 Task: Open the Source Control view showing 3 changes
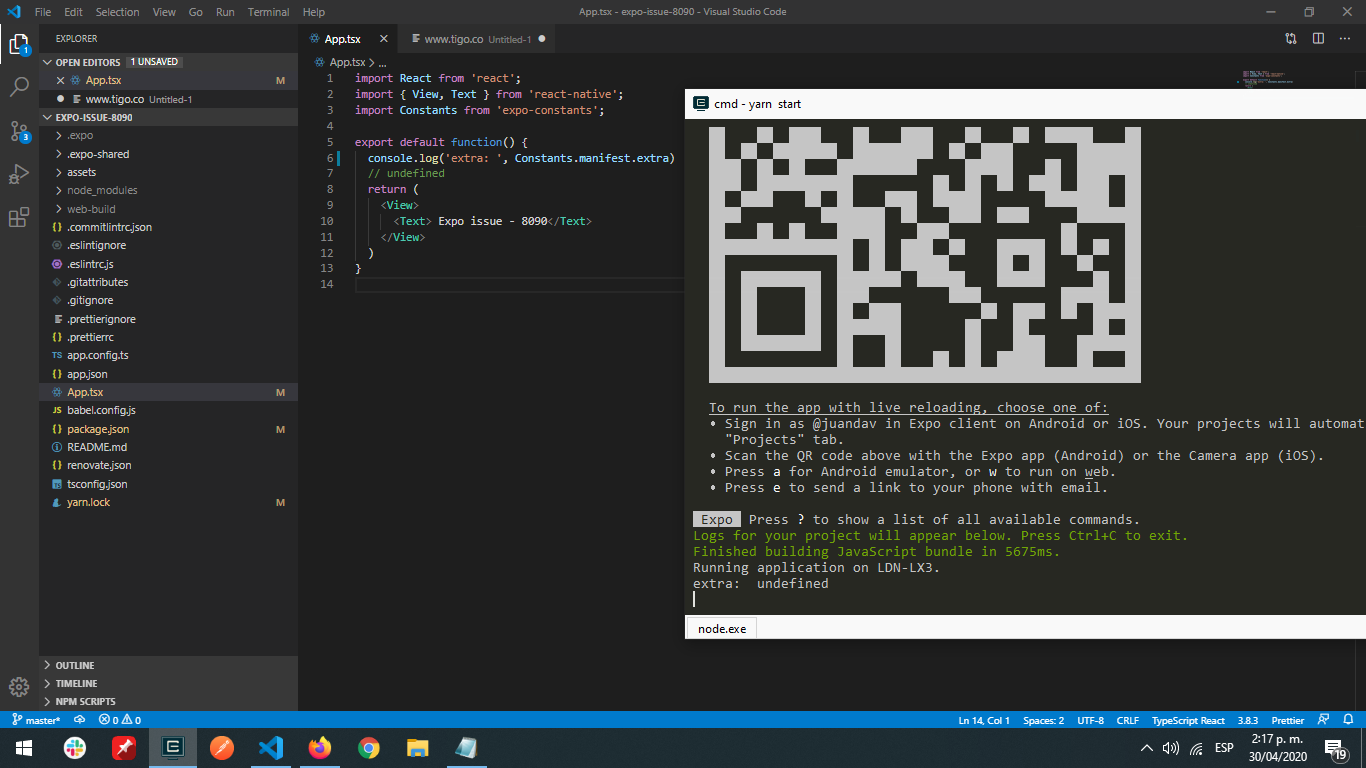18,131
